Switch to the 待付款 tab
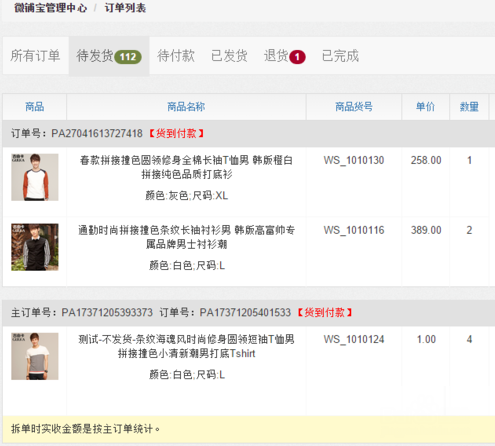 [176, 56]
